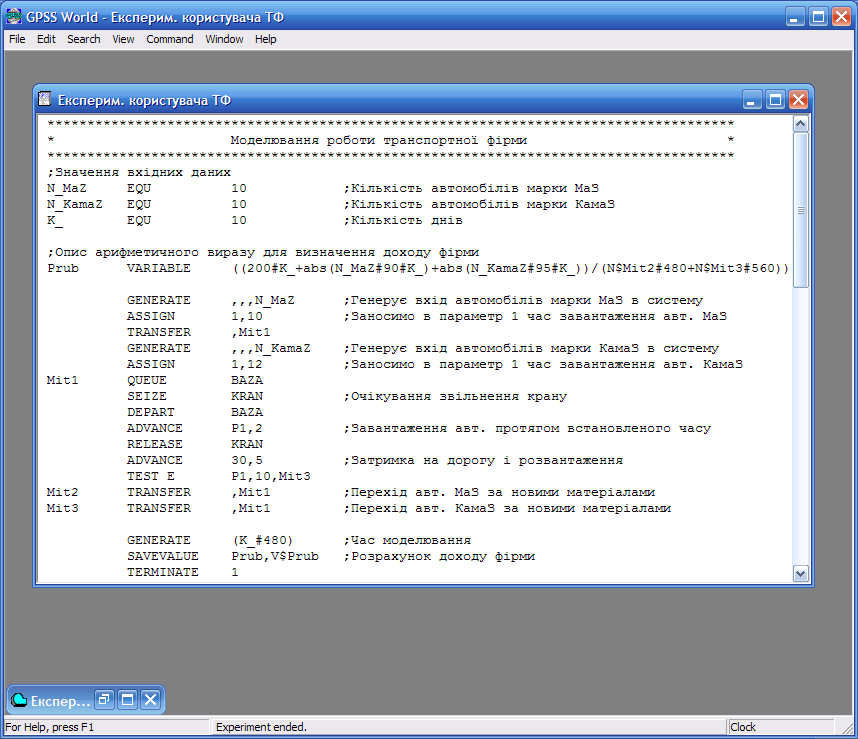858x739 pixels.
Task: Open the Help menu
Action: point(265,39)
